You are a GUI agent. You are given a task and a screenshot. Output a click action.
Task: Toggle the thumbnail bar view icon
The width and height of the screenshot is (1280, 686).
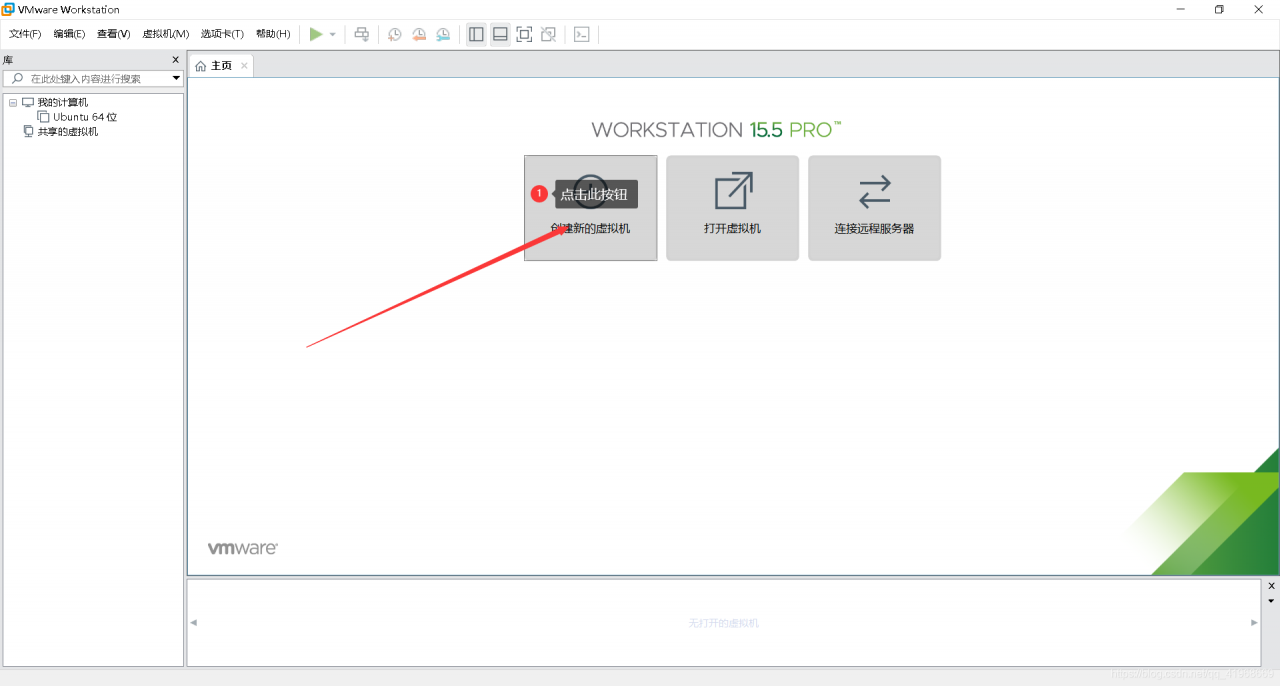(500, 34)
